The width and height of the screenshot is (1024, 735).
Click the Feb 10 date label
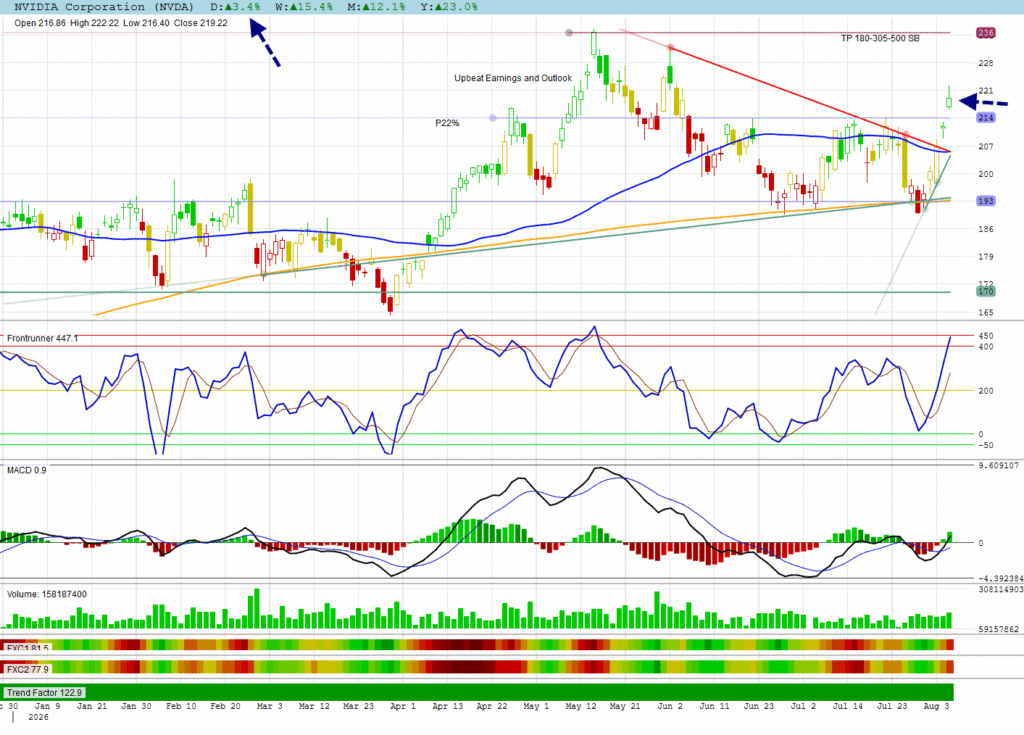click(x=181, y=706)
